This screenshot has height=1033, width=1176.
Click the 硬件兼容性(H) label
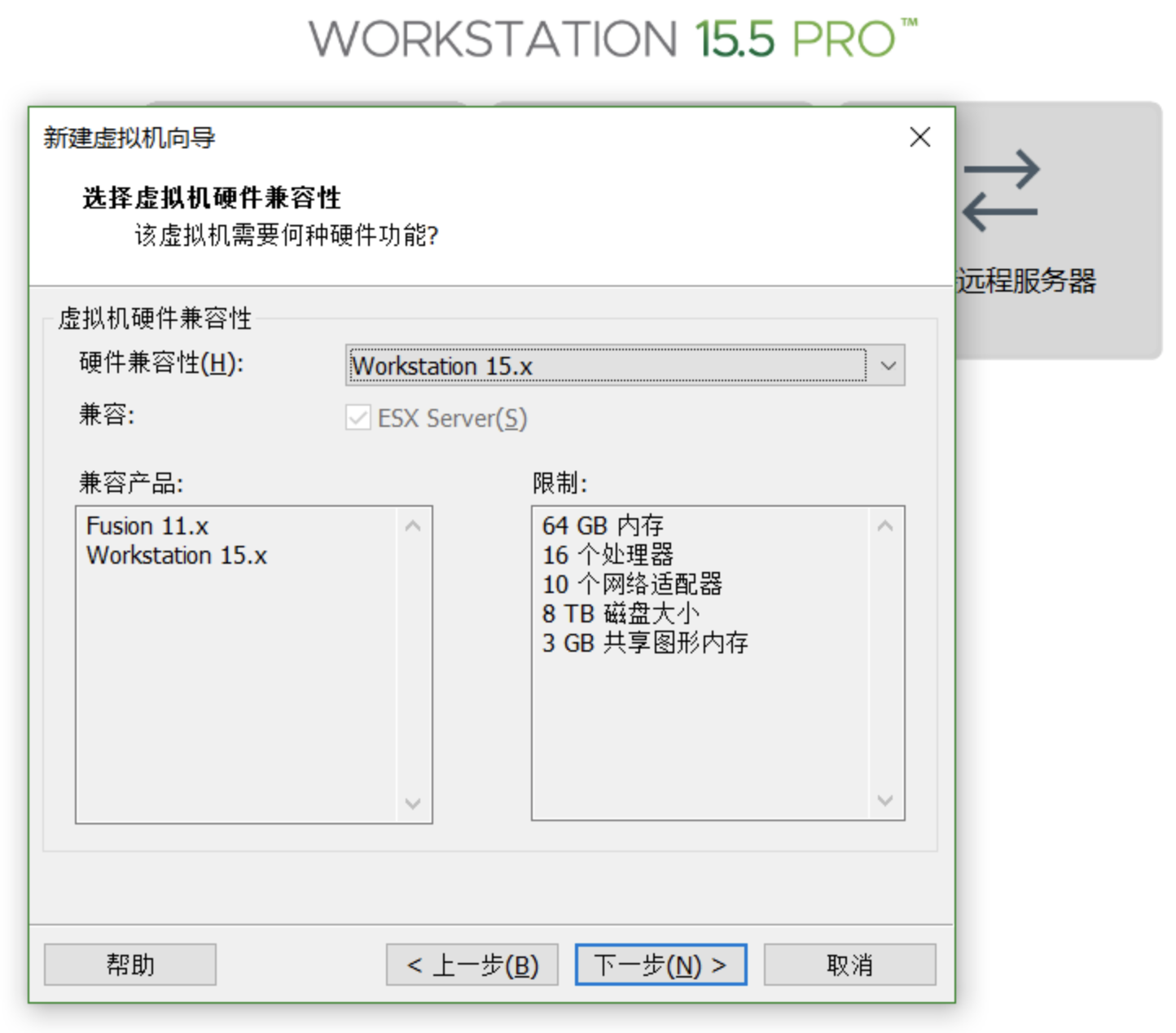pos(161,363)
